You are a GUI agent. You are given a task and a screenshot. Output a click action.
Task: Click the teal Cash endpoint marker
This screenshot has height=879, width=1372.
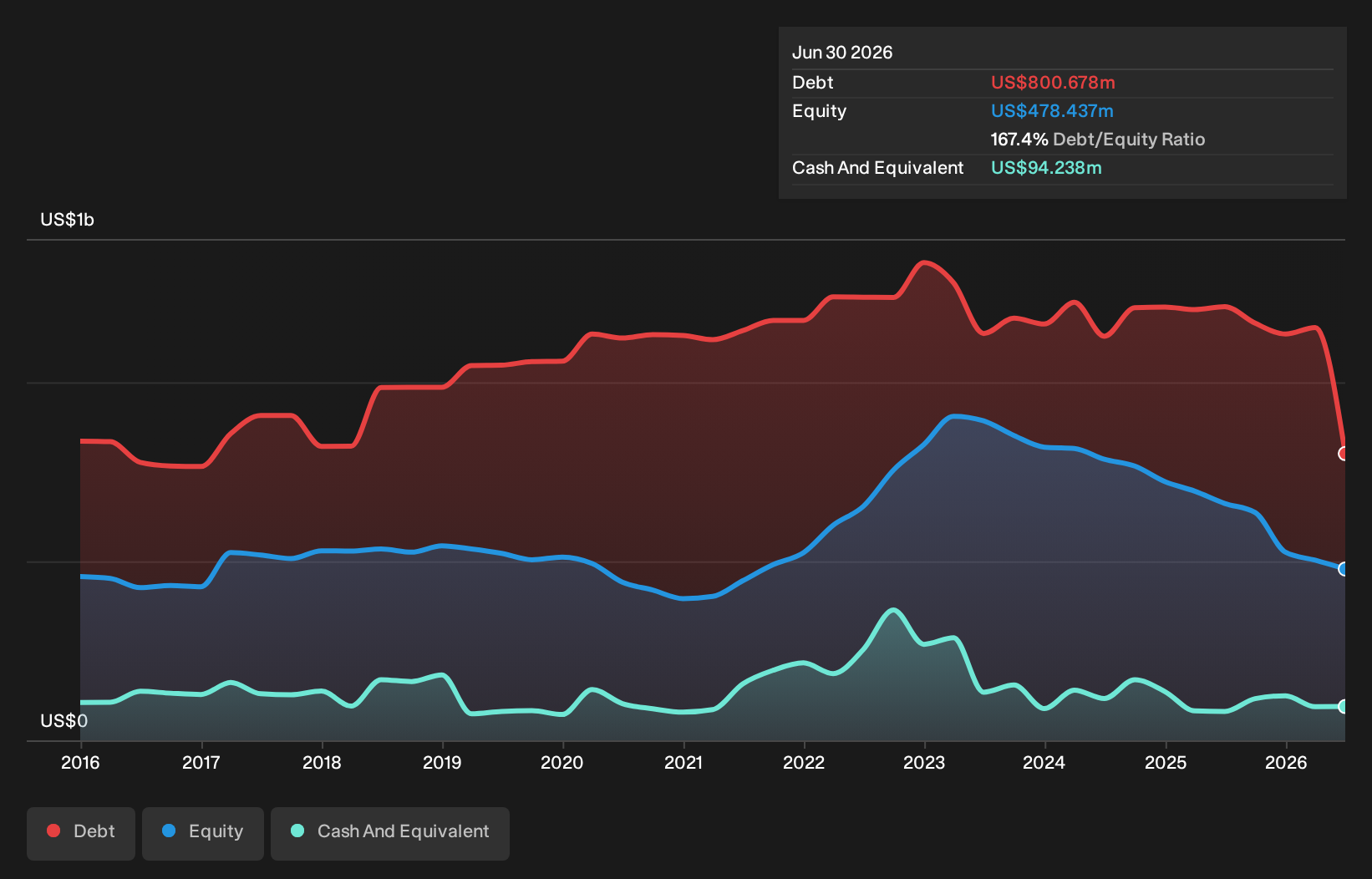(x=1344, y=707)
